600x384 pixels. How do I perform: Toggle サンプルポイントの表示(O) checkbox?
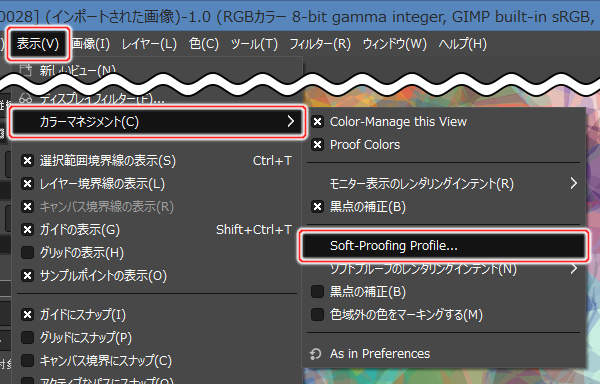coord(28,276)
